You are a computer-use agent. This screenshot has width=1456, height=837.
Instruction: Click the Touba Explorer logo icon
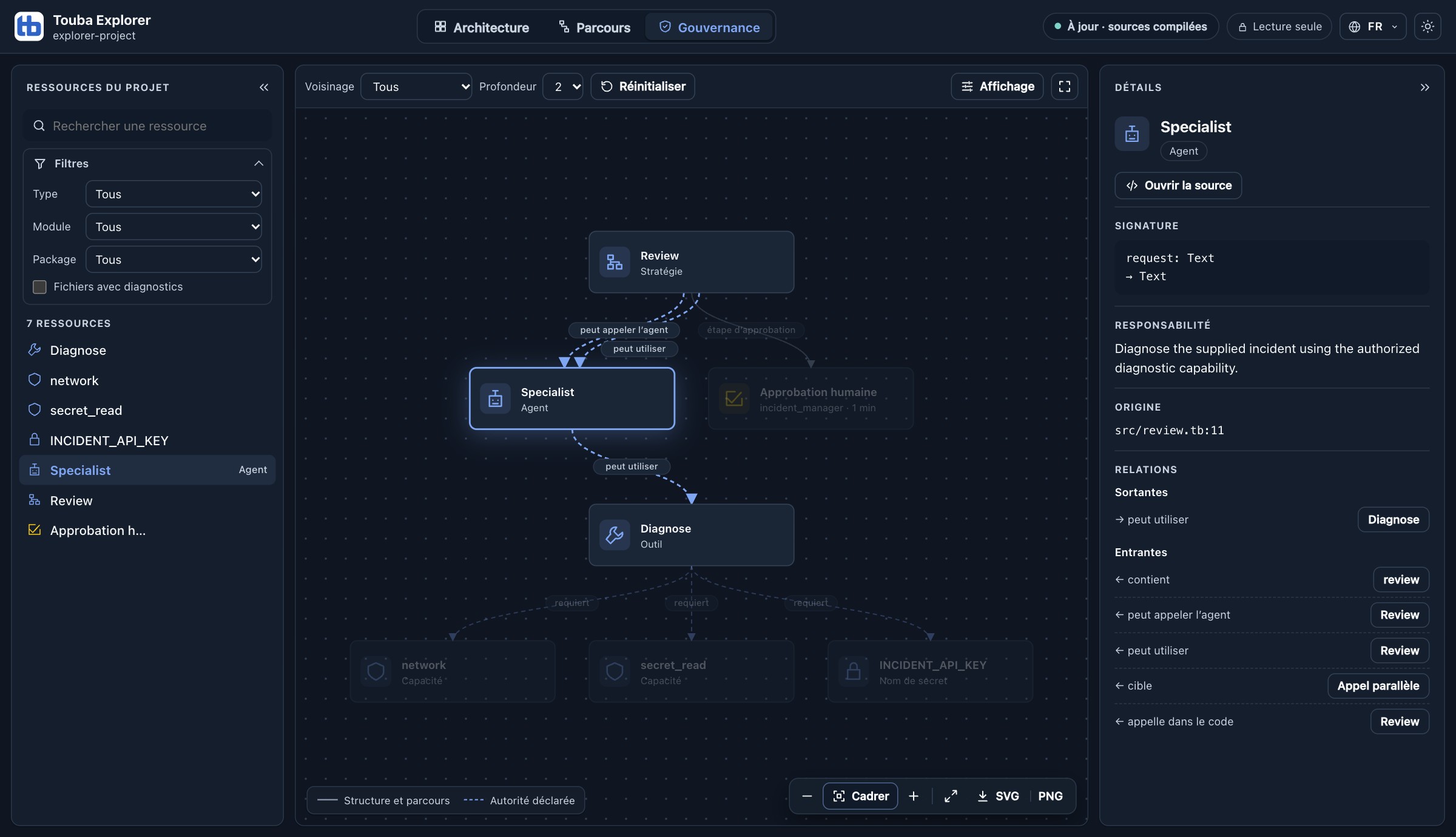pyautogui.click(x=29, y=27)
